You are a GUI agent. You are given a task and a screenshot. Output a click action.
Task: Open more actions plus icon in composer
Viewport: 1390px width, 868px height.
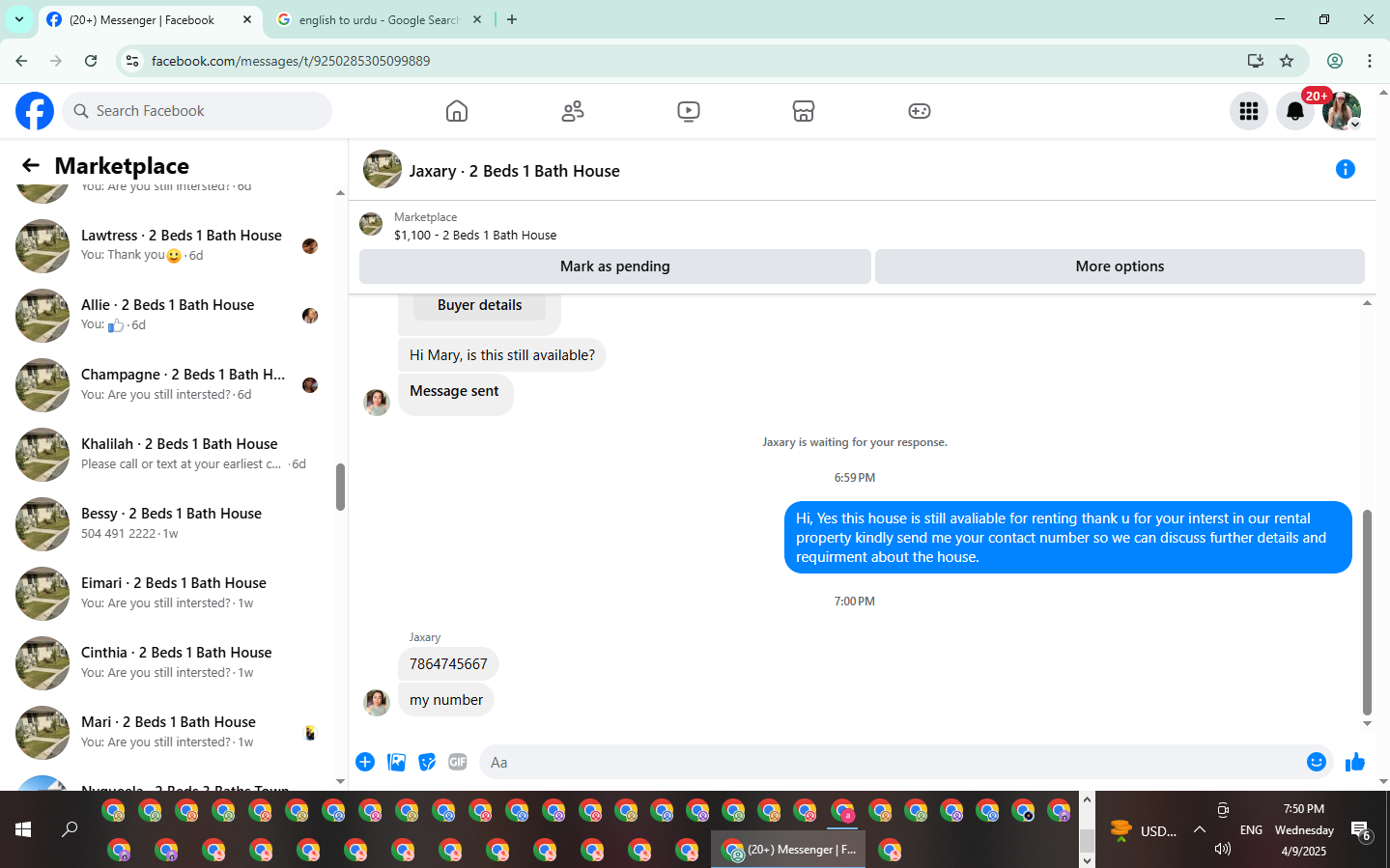(365, 762)
